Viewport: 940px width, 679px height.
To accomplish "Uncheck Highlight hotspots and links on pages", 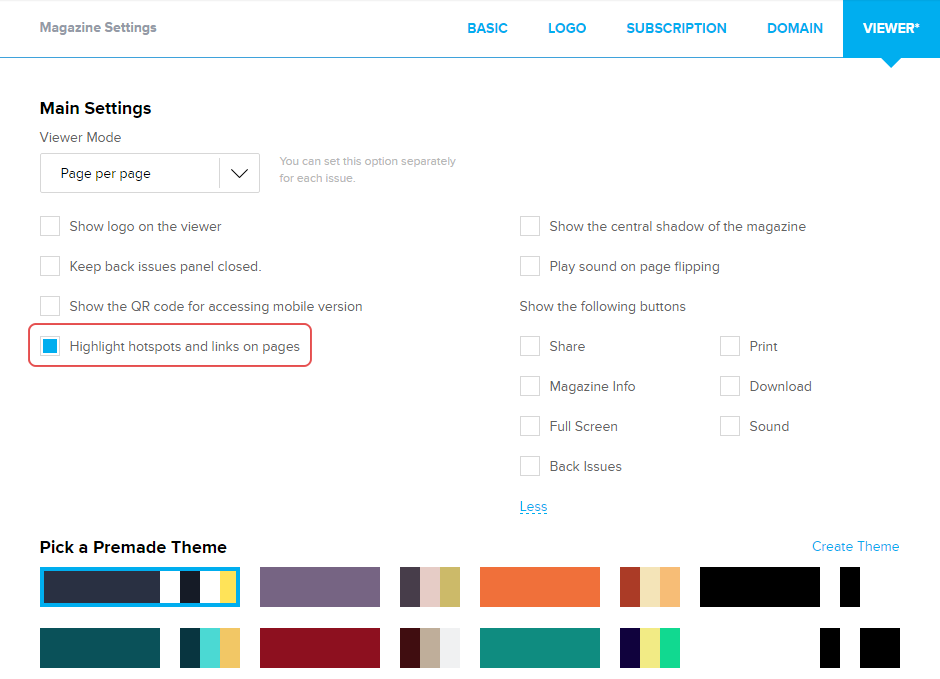I will click(x=50, y=346).
